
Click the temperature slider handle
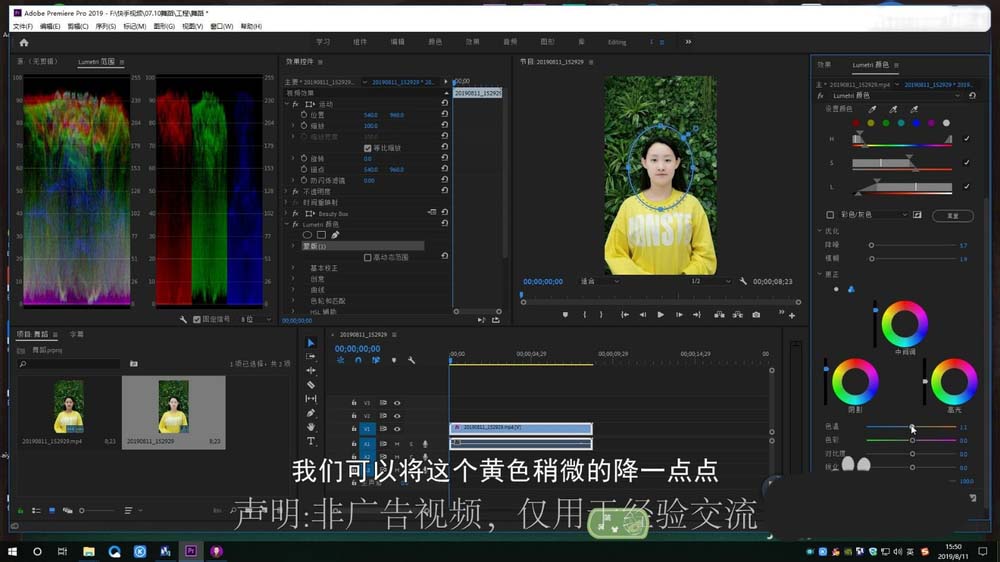pos(912,427)
